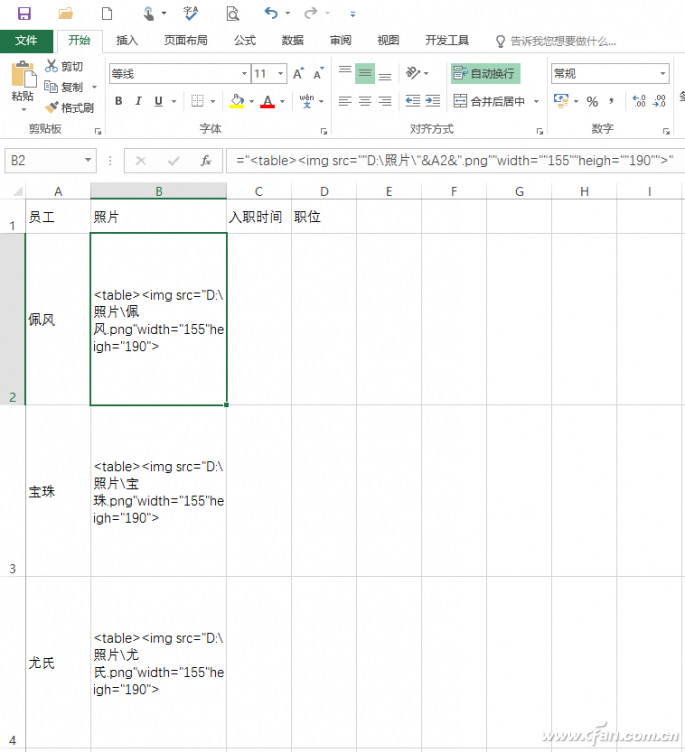
Task: Toggle Wrap Text (自动换行)
Action: click(485, 74)
